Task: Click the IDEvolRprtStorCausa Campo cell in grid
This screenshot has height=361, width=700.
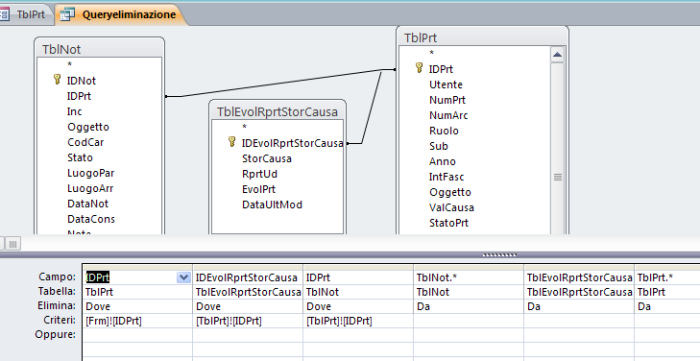Action: (x=248, y=277)
